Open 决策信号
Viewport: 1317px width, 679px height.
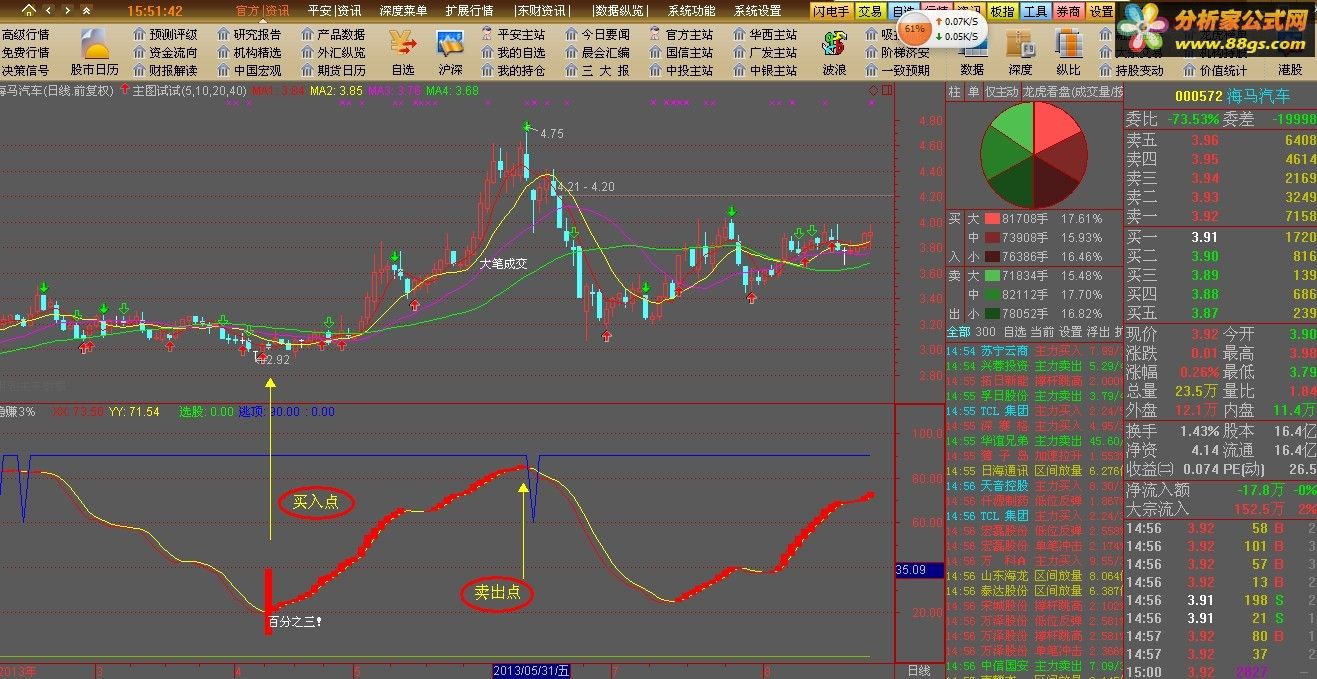[26, 70]
